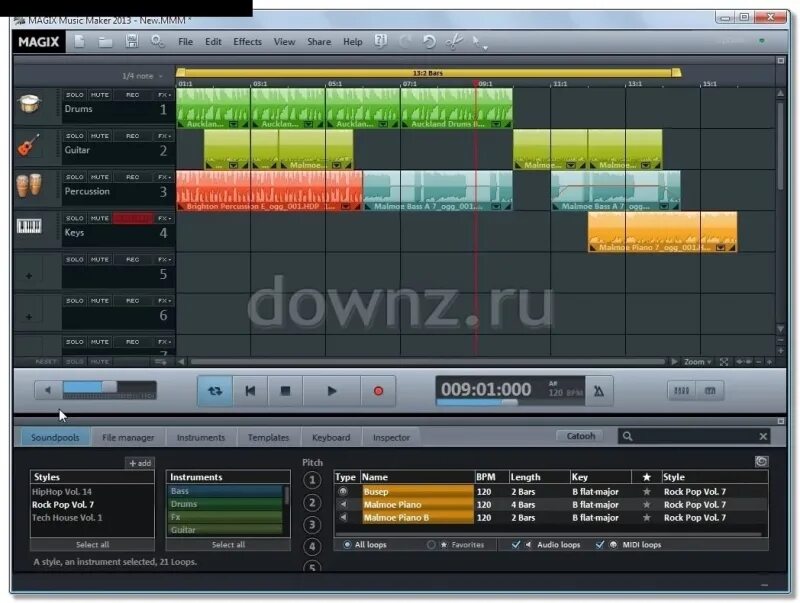The height and width of the screenshot is (603, 800).
Task: Open the Zoom dropdown below timeline
Action: (697, 362)
